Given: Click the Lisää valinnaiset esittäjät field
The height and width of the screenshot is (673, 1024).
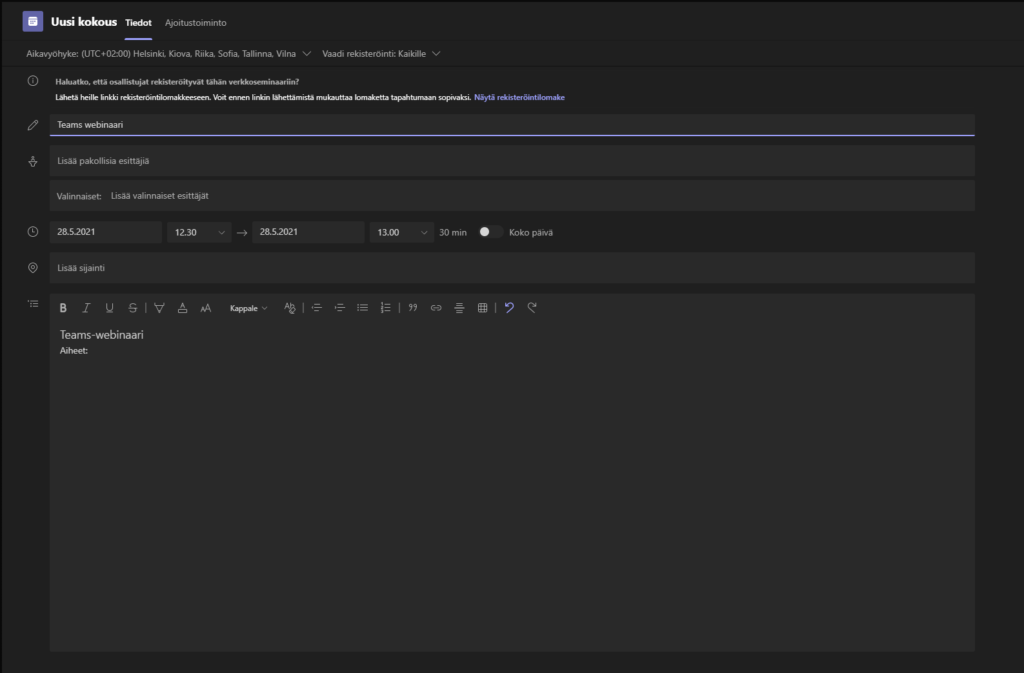Looking at the screenshot, I should point(512,196).
